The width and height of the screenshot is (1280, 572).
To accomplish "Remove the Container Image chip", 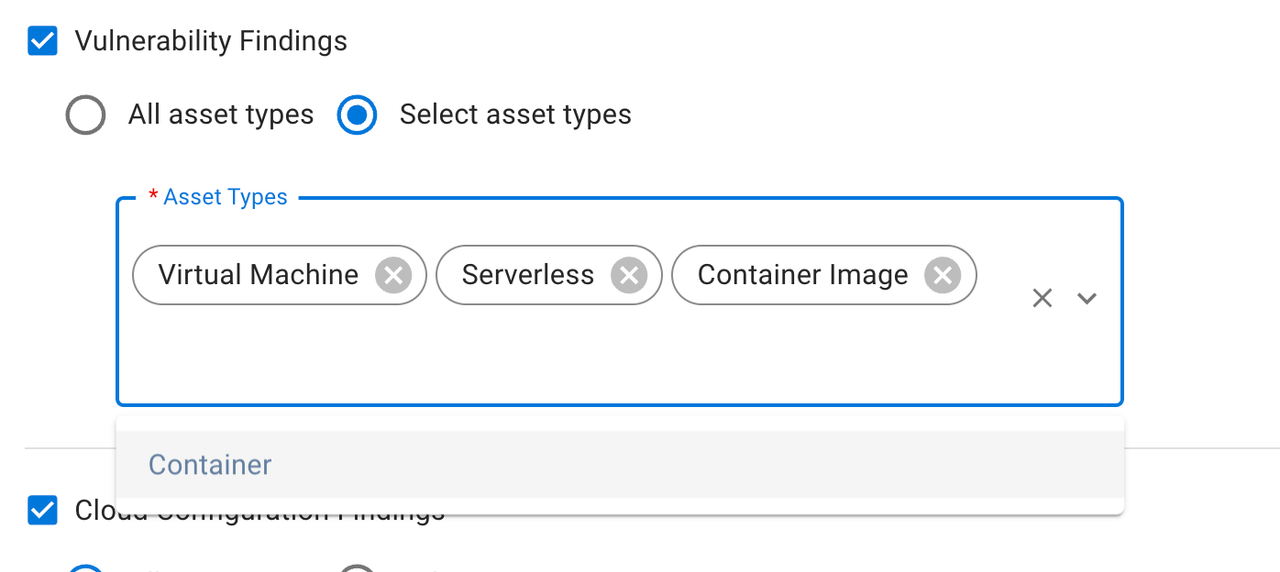I will (942, 275).
